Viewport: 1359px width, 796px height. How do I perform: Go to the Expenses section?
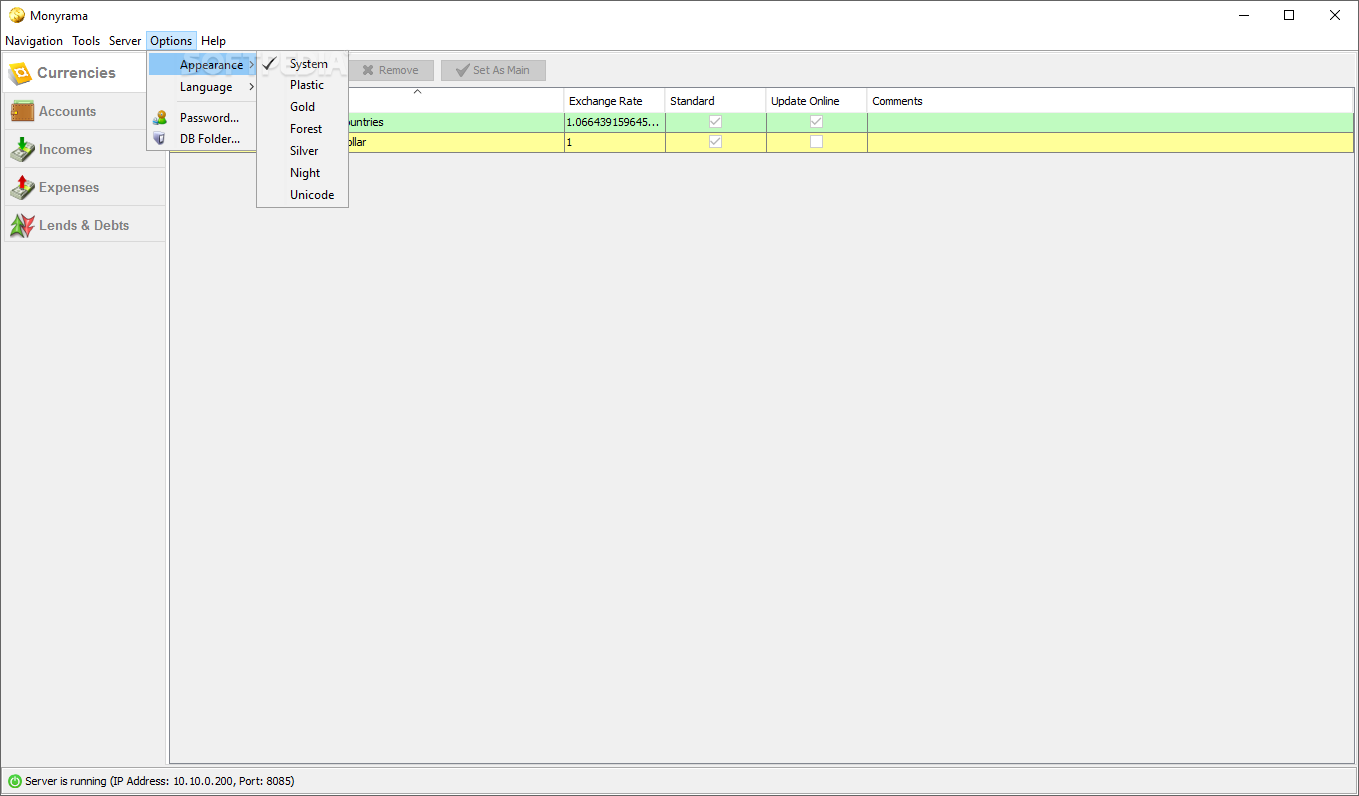[x=84, y=187]
